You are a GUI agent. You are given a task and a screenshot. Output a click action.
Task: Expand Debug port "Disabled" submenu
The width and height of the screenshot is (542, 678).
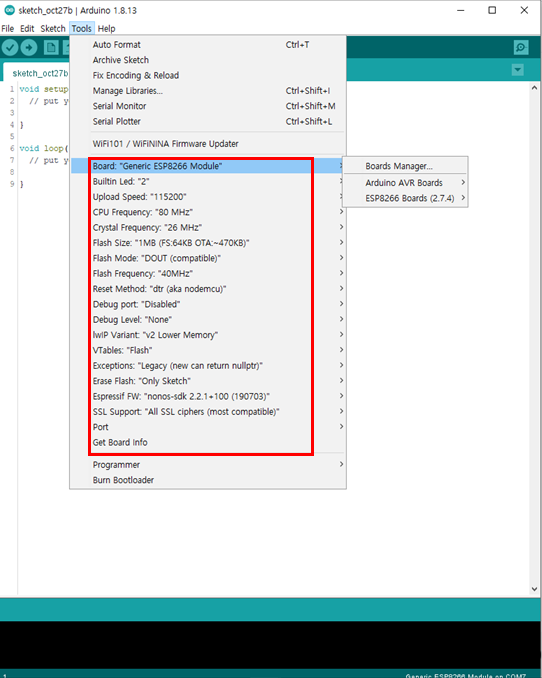click(x=208, y=304)
